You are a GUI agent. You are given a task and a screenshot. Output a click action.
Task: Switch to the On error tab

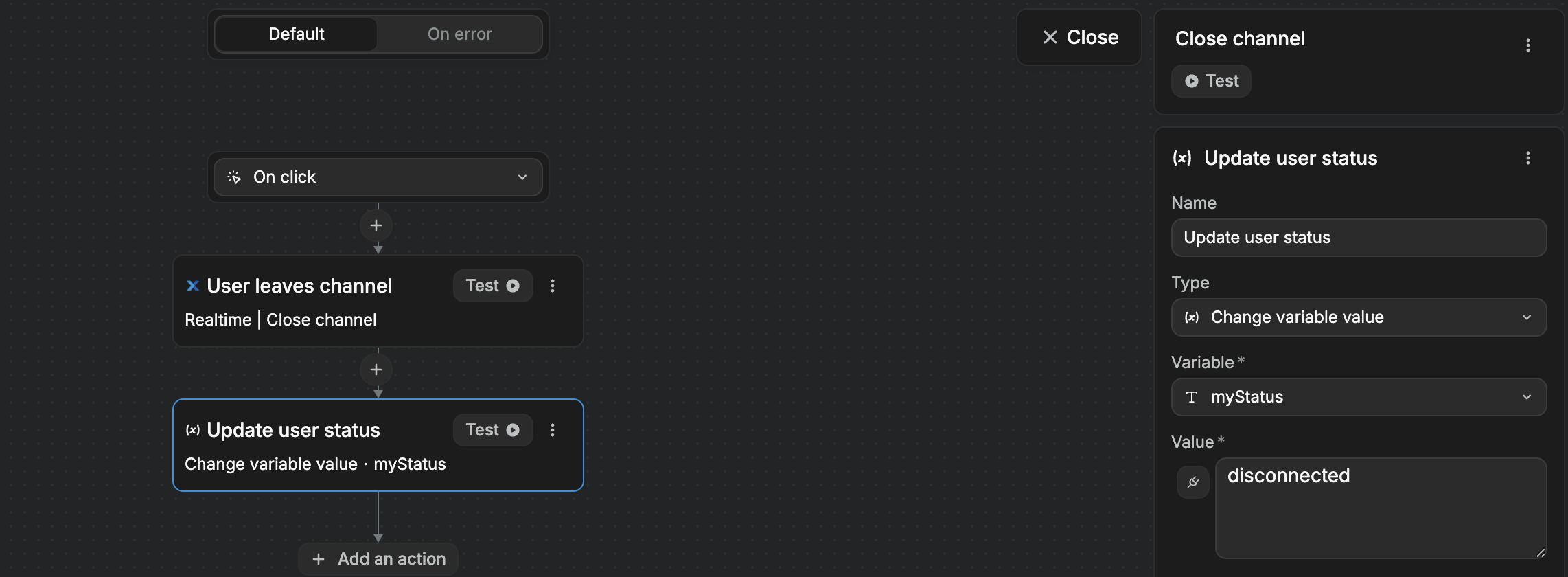(x=459, y=34)
